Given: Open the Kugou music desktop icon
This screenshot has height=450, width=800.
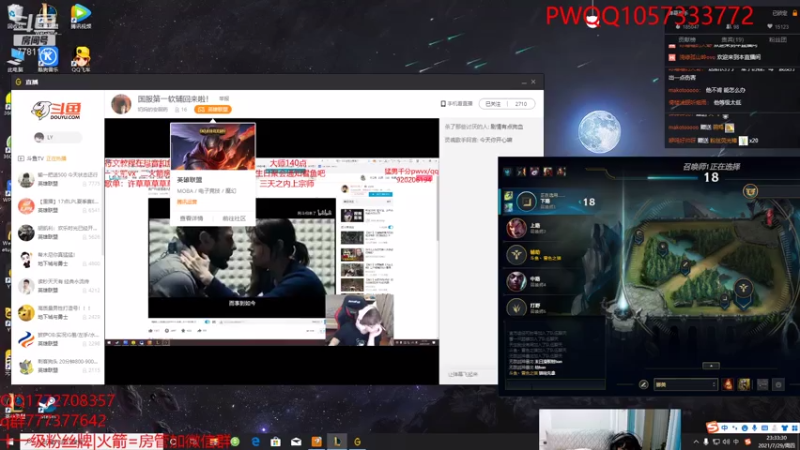Looking at the screenshot, I should (48, 59).
